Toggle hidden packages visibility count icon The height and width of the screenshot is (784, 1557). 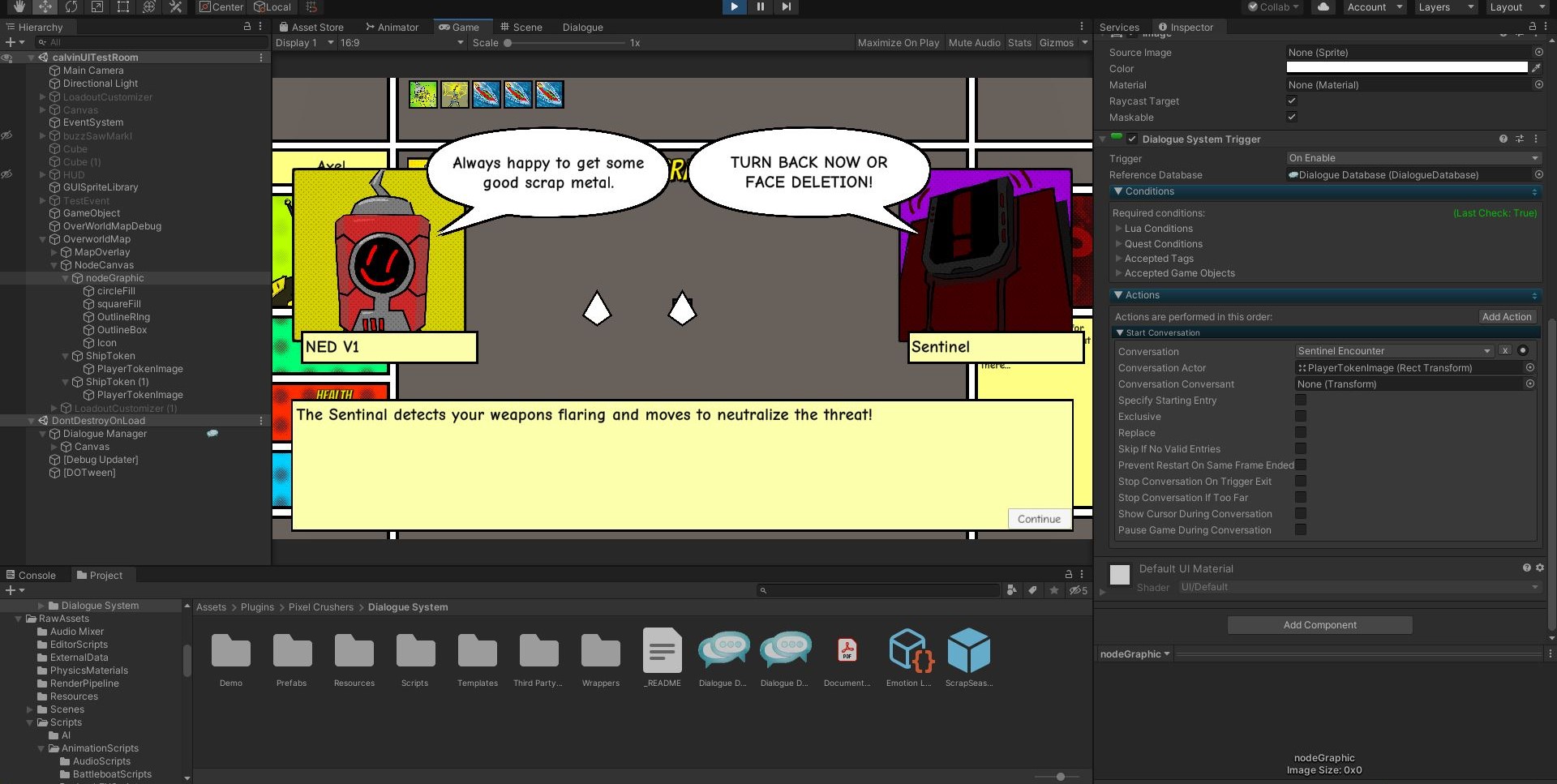1078,590
